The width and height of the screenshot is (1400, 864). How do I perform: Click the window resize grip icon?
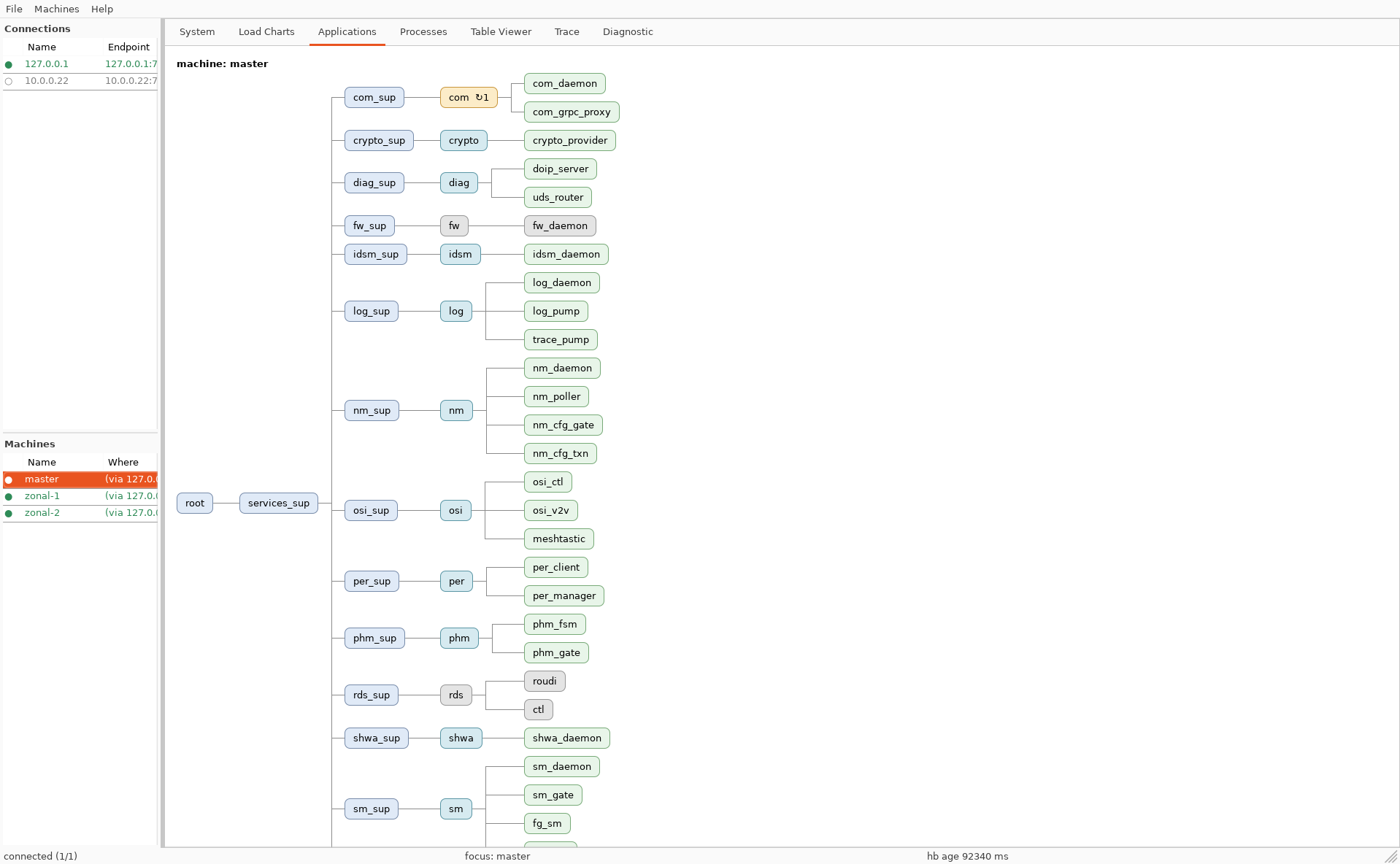1391,856
